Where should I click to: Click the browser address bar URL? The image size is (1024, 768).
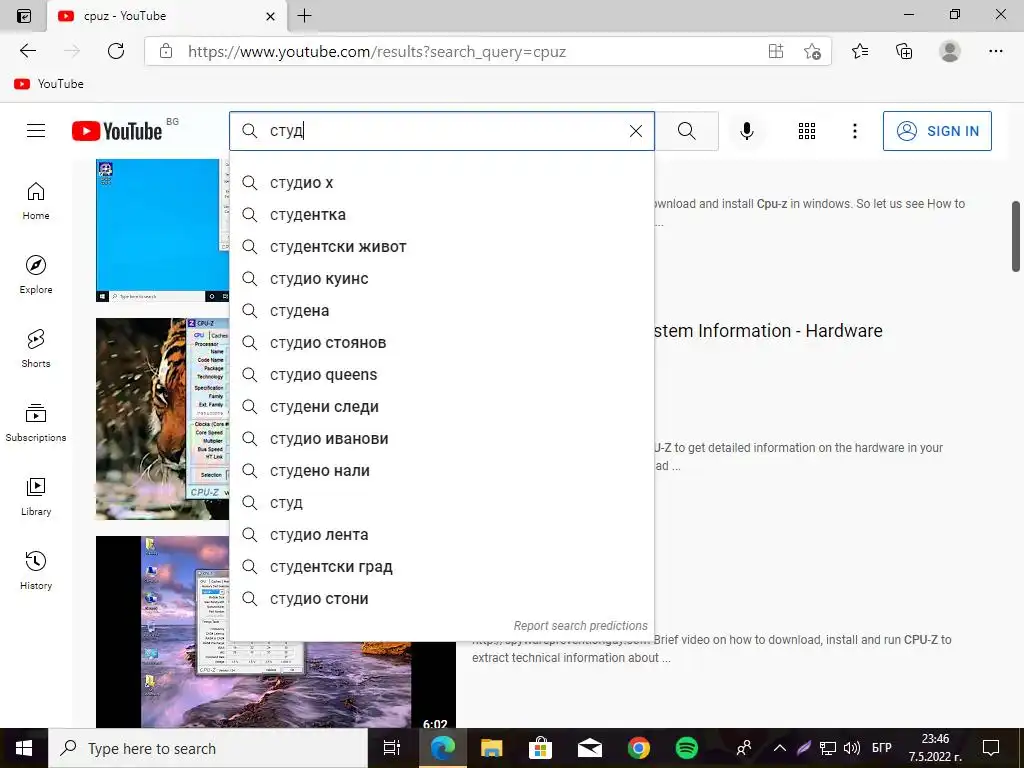pos(377,52)
